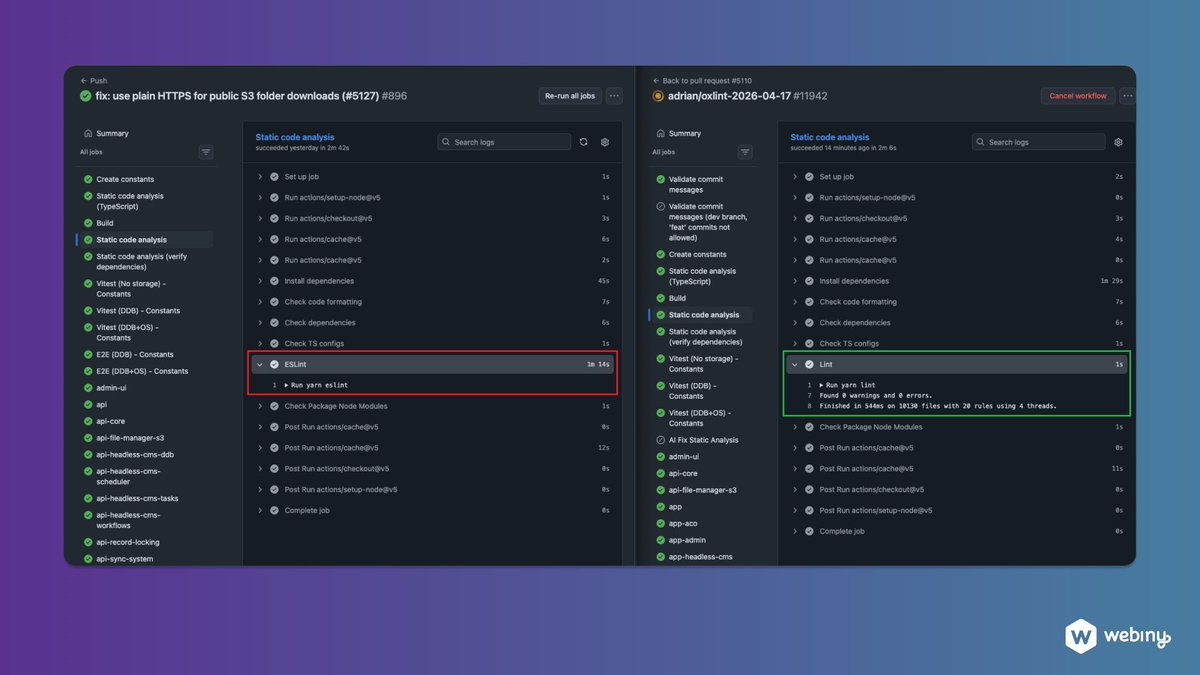Expand Complete job step in right window
The height and width of the screenshot is (675, 1200).
coord(957,531)
